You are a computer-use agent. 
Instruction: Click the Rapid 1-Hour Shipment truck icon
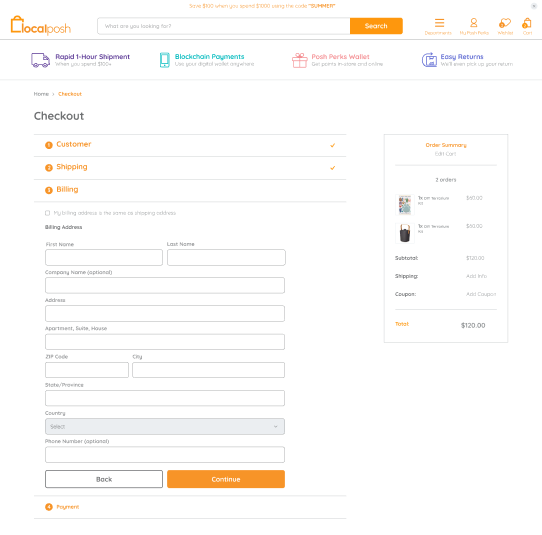tap(40, 60)
